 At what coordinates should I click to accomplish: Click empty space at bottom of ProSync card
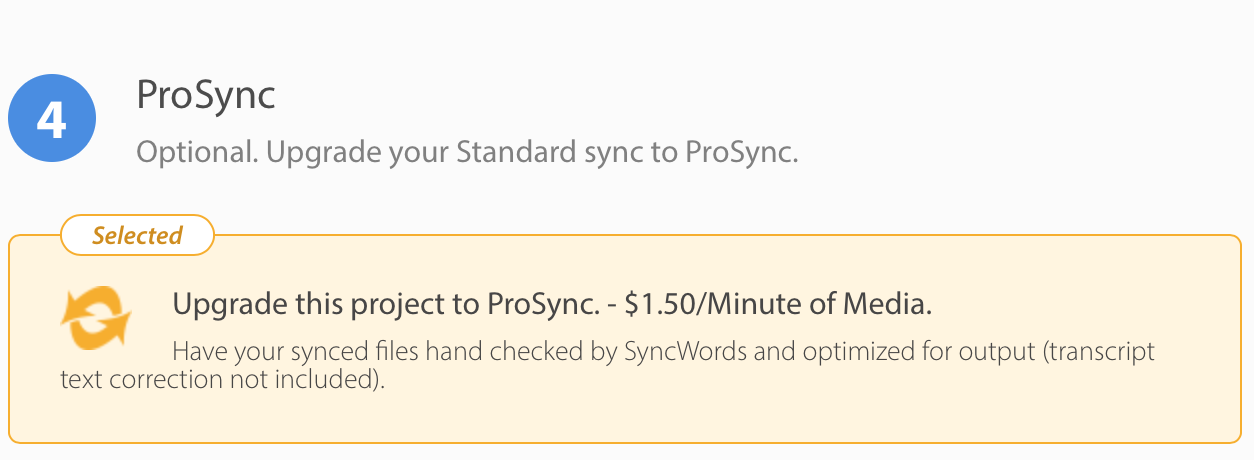[625, 418]
